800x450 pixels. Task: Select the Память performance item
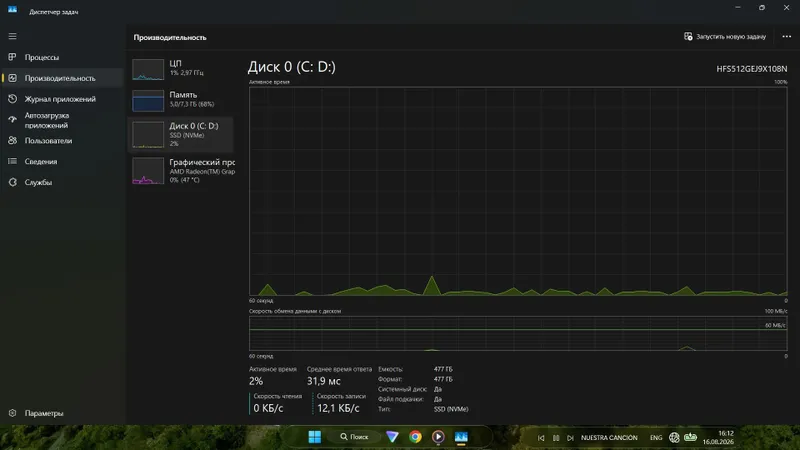tap(181, 100)
